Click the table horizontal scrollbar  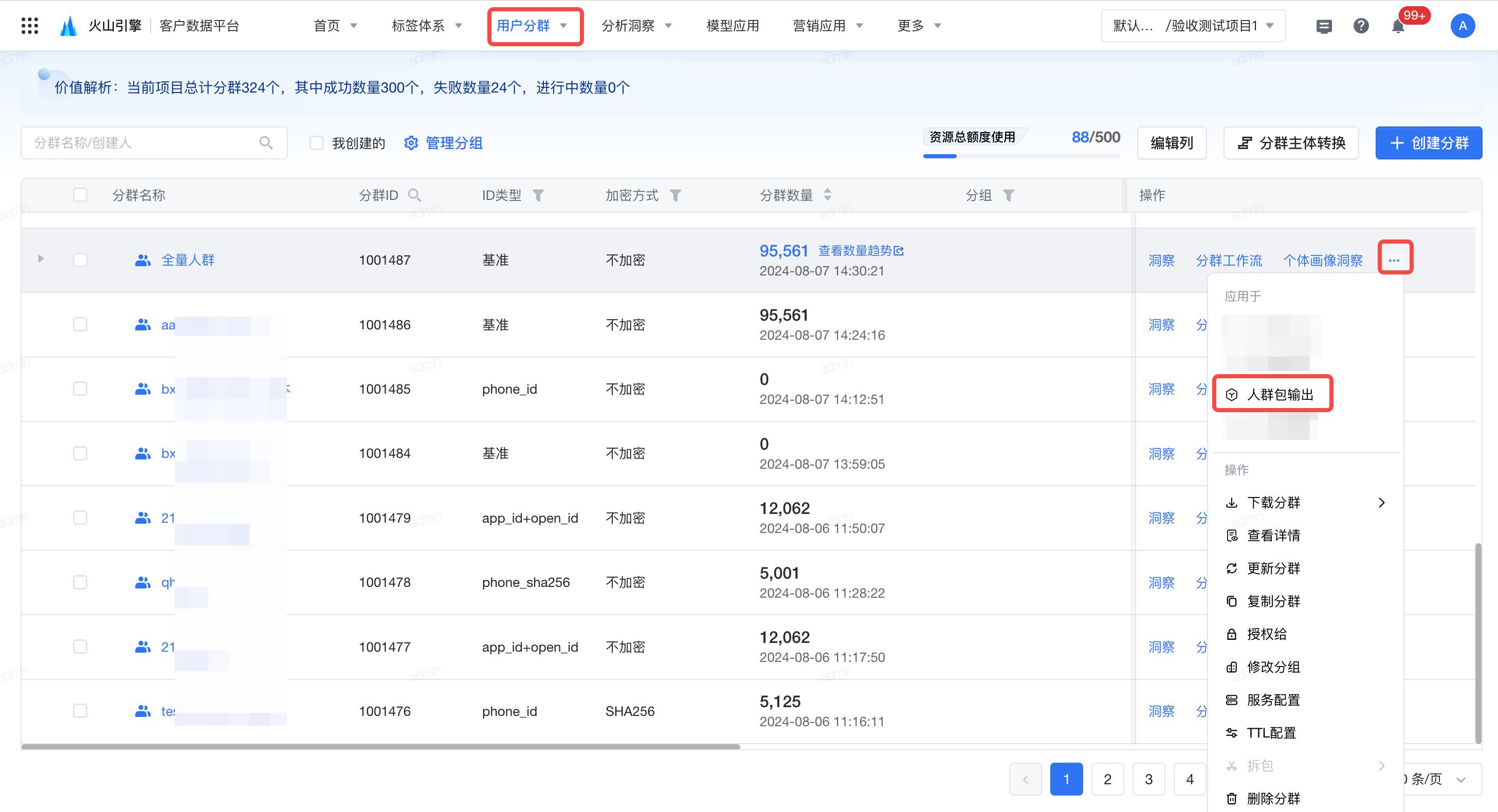[x=381, y=746]
